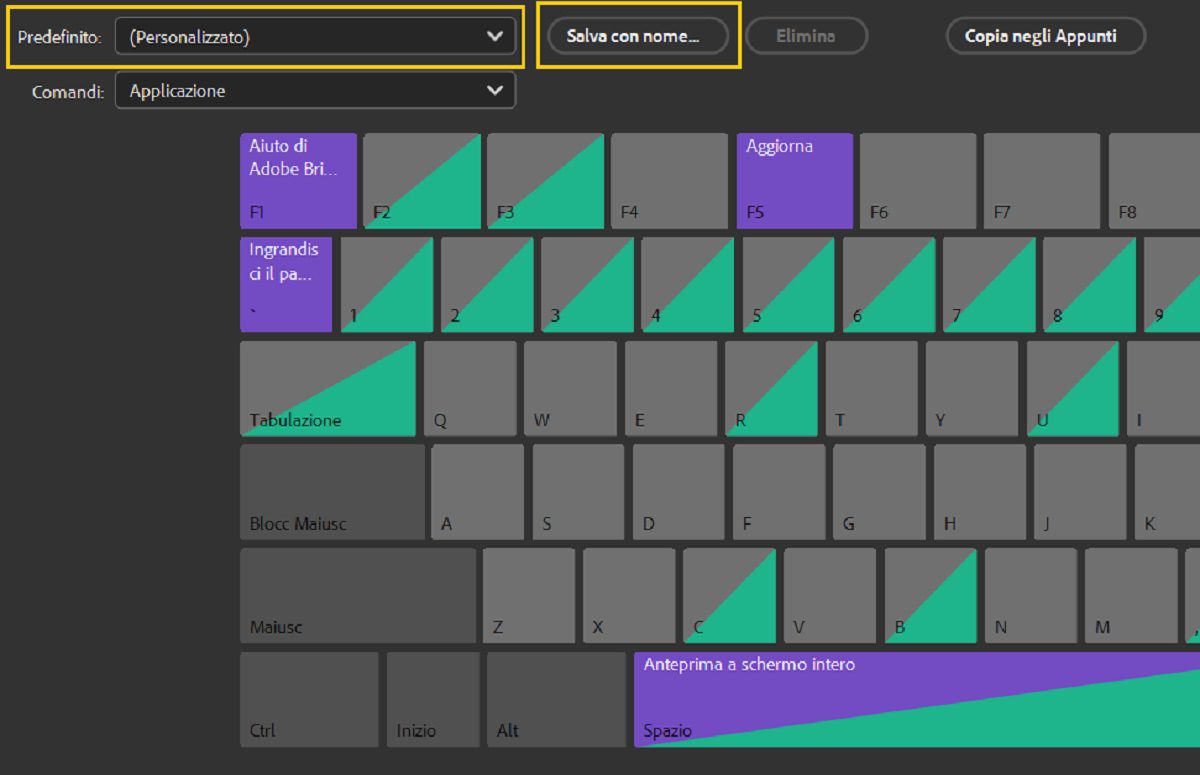Select the E key

coord(671,389)
